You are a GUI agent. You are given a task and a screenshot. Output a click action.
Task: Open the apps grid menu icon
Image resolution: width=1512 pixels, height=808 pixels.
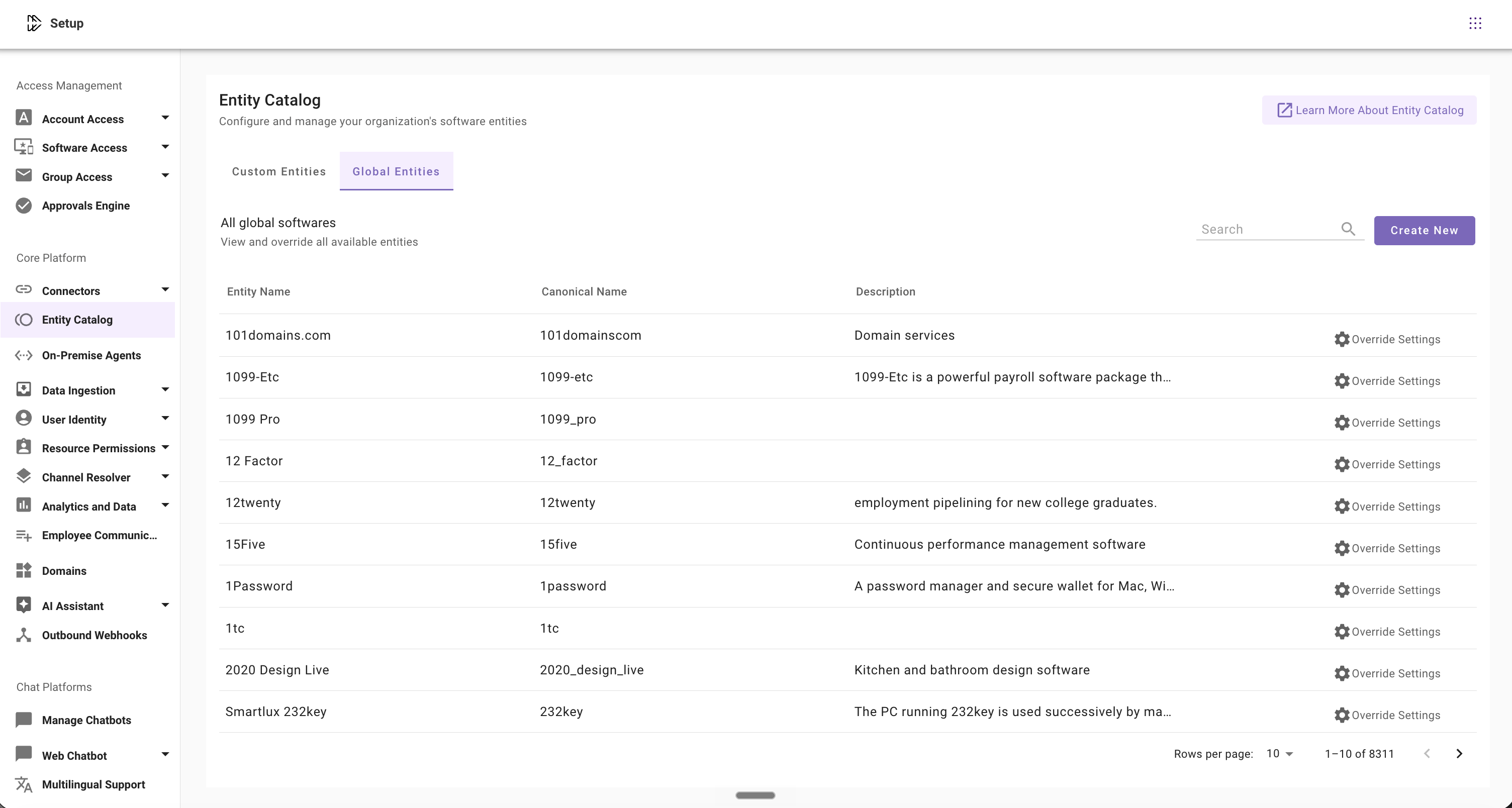(1475, 23)
